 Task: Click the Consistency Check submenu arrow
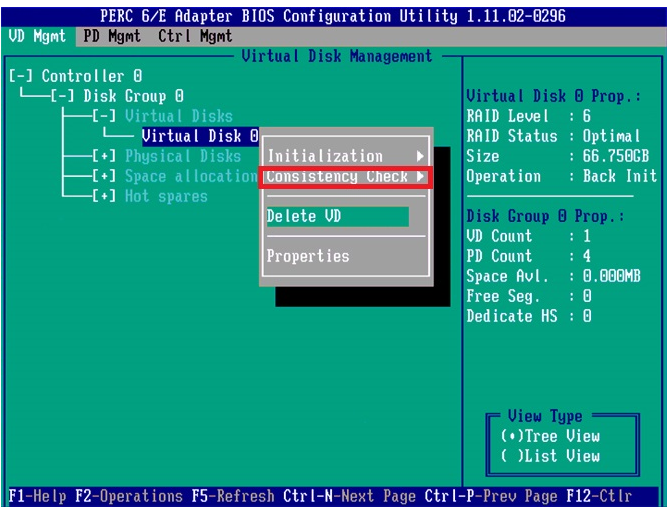point(420,176)
